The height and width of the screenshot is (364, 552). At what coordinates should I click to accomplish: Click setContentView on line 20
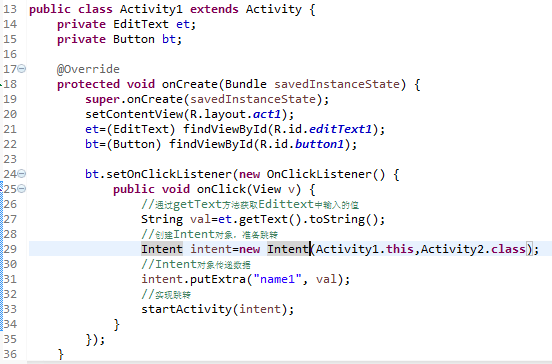[134, 114]
